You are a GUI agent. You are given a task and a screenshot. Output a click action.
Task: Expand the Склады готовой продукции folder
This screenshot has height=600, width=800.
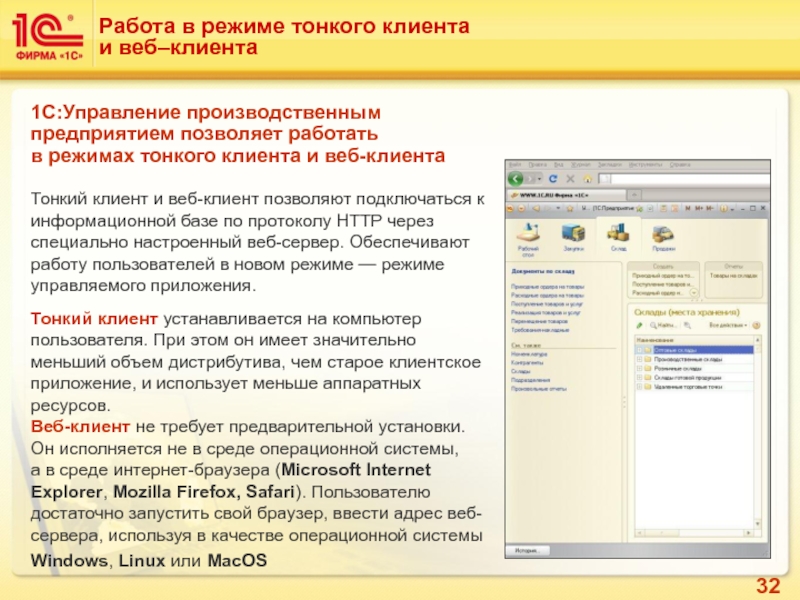pyautogui.click(x=639, y=378)
